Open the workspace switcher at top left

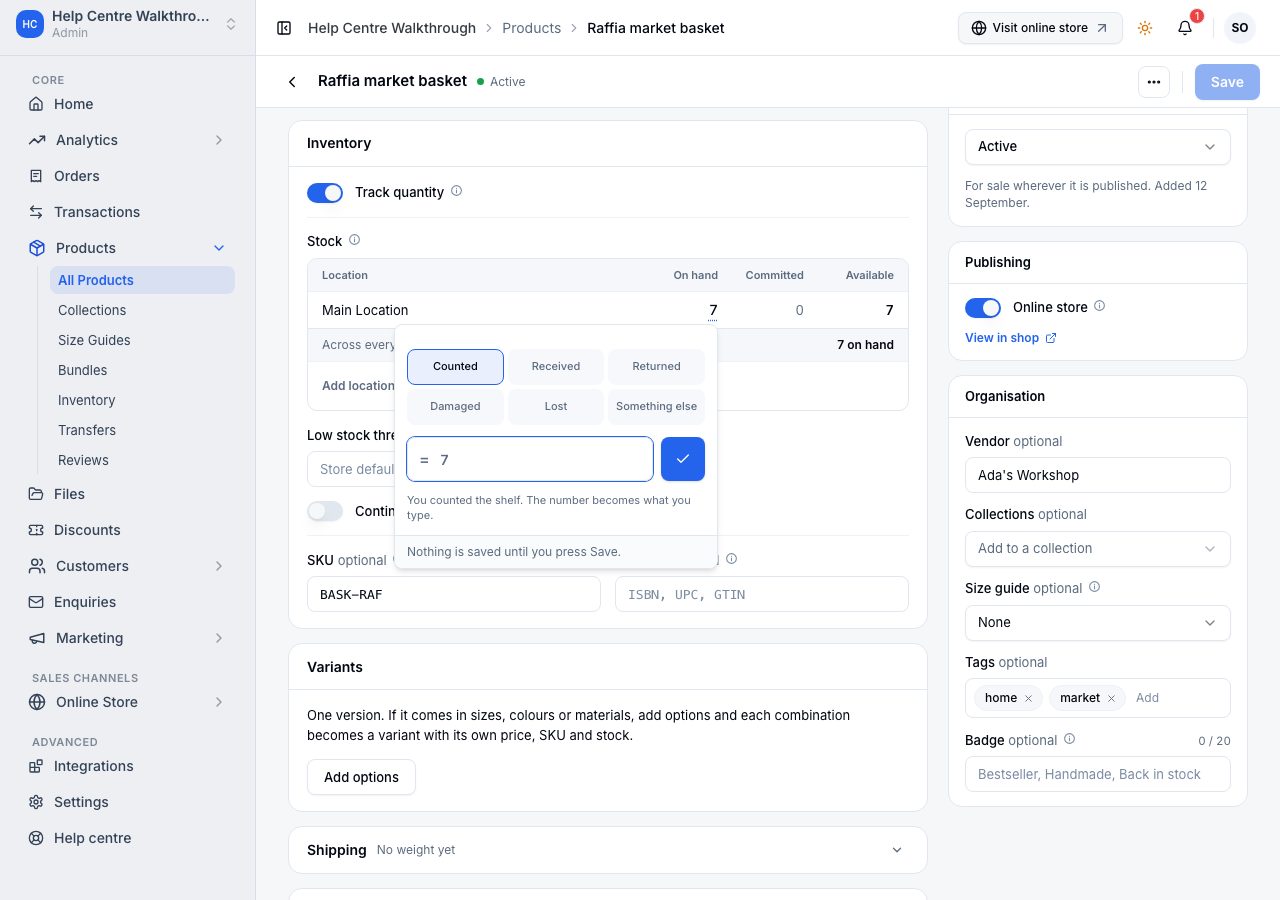click(127, 24)
